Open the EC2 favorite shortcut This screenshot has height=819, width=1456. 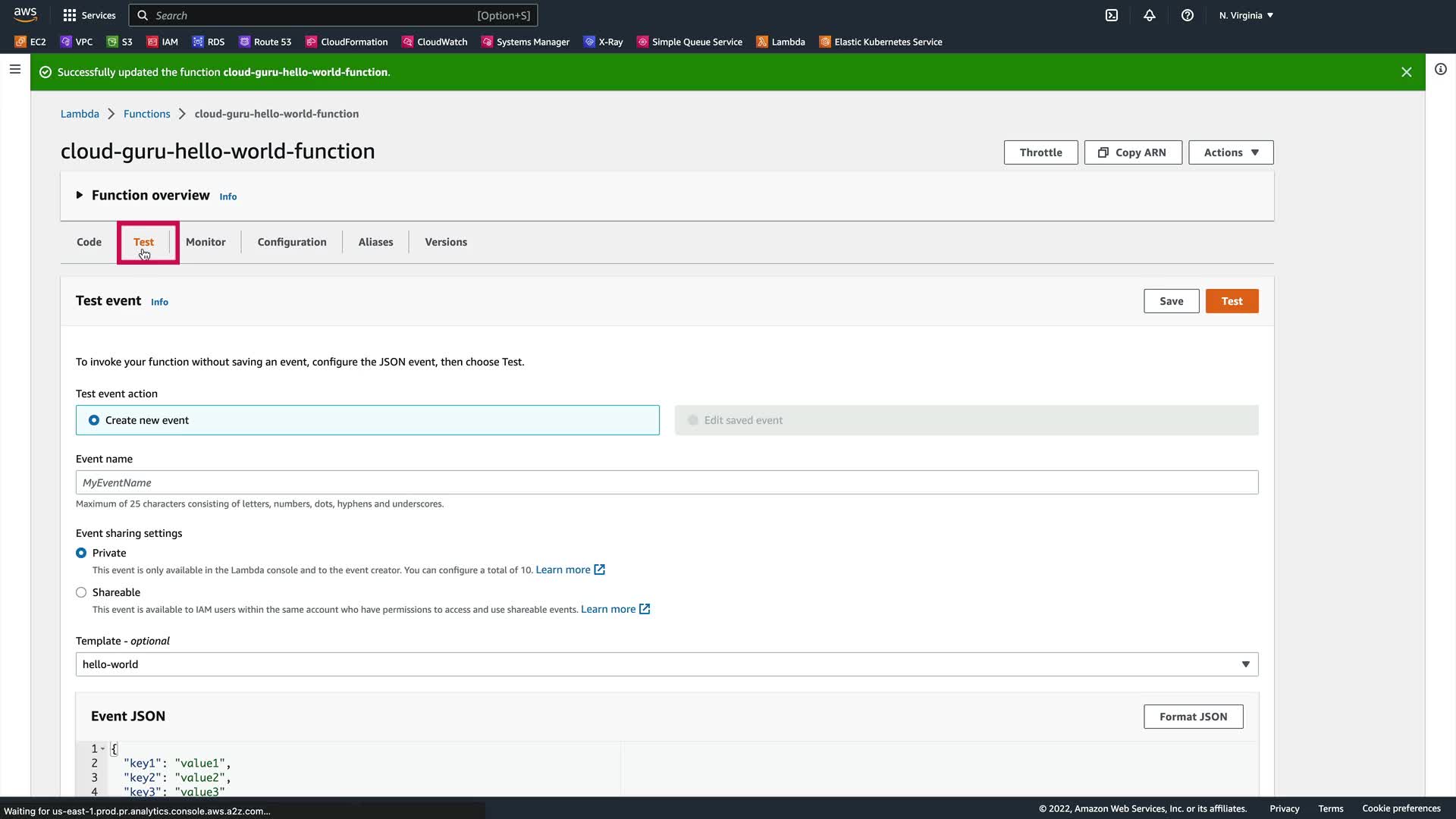point(30,42)
